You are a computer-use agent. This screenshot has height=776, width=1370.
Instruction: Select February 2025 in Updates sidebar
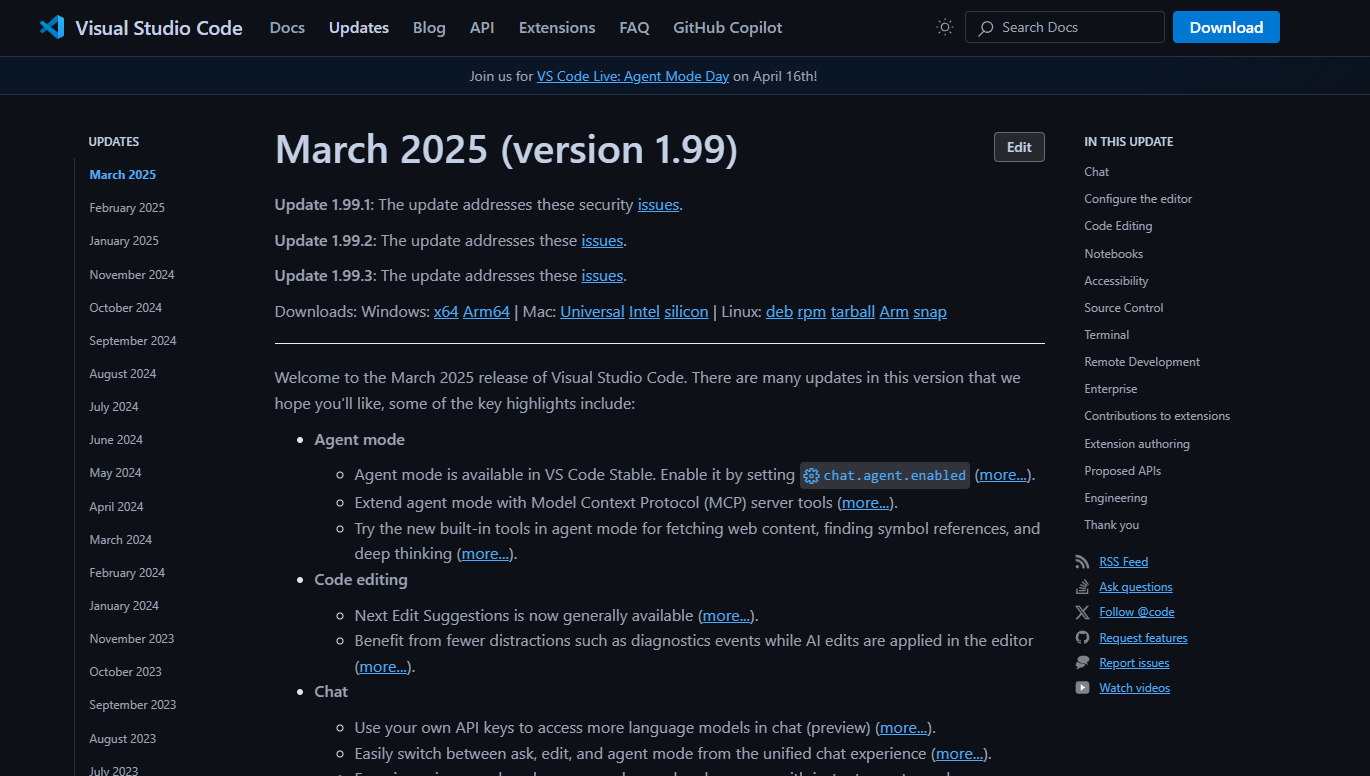point(127,208)
